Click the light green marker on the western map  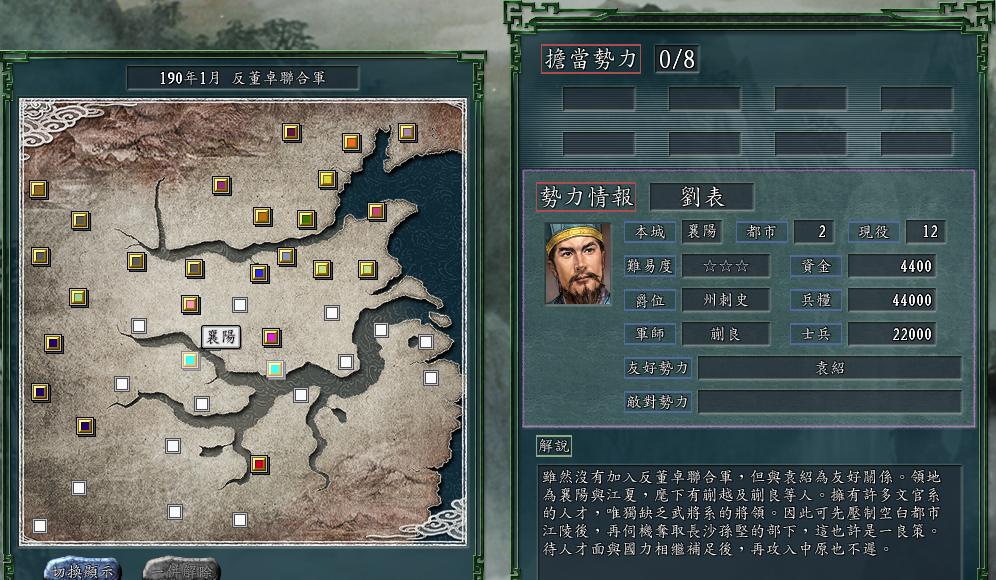click(79, 297)
